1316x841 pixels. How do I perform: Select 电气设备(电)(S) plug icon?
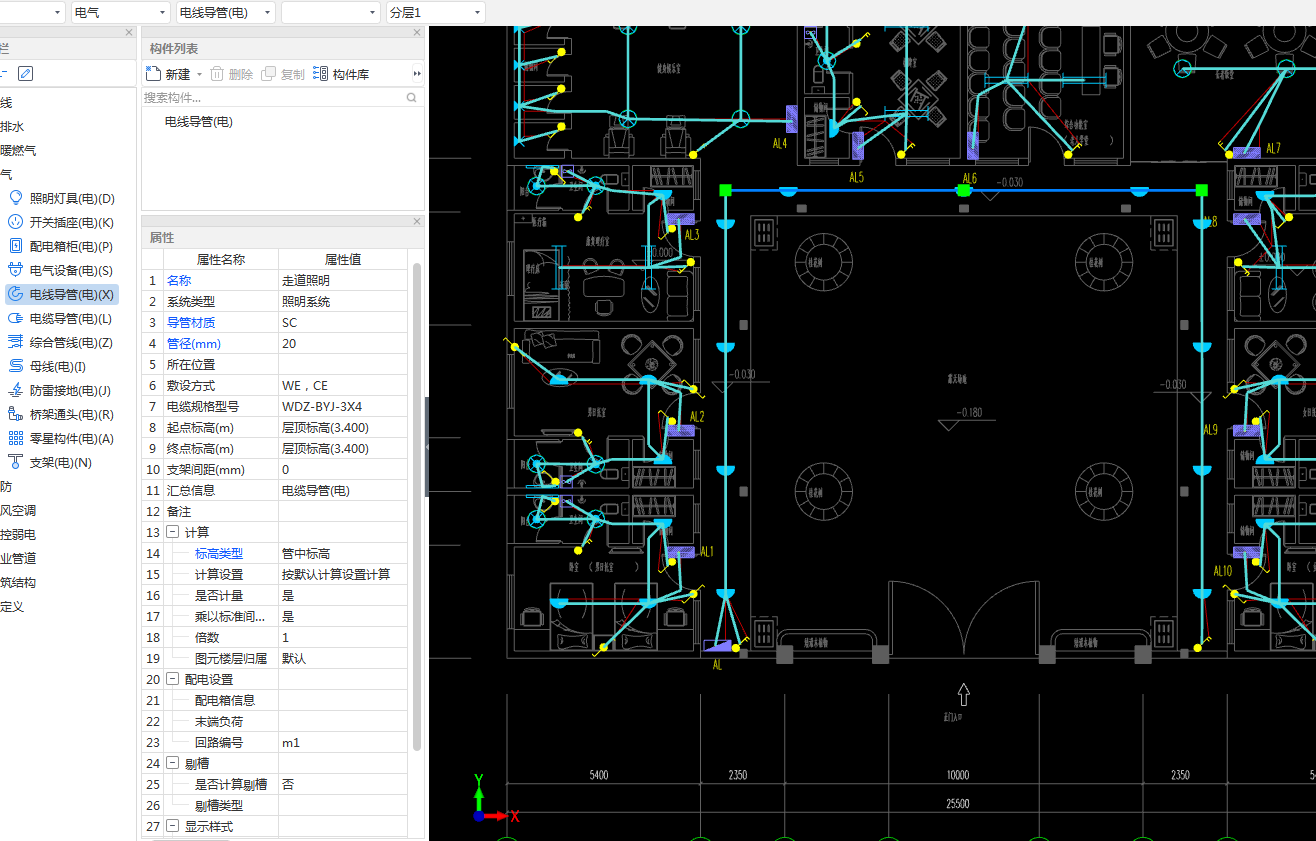click(x=15, y=270)
